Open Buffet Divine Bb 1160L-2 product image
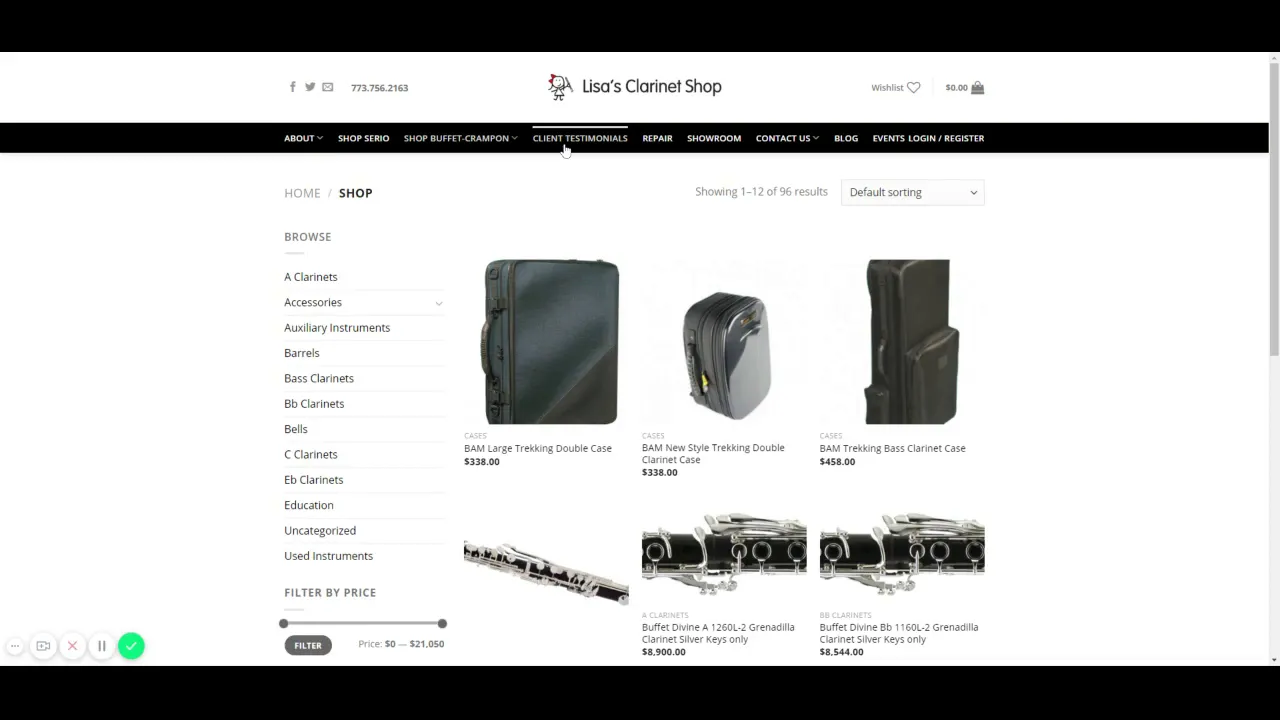 pyautogui.click(x=902, y=554)
